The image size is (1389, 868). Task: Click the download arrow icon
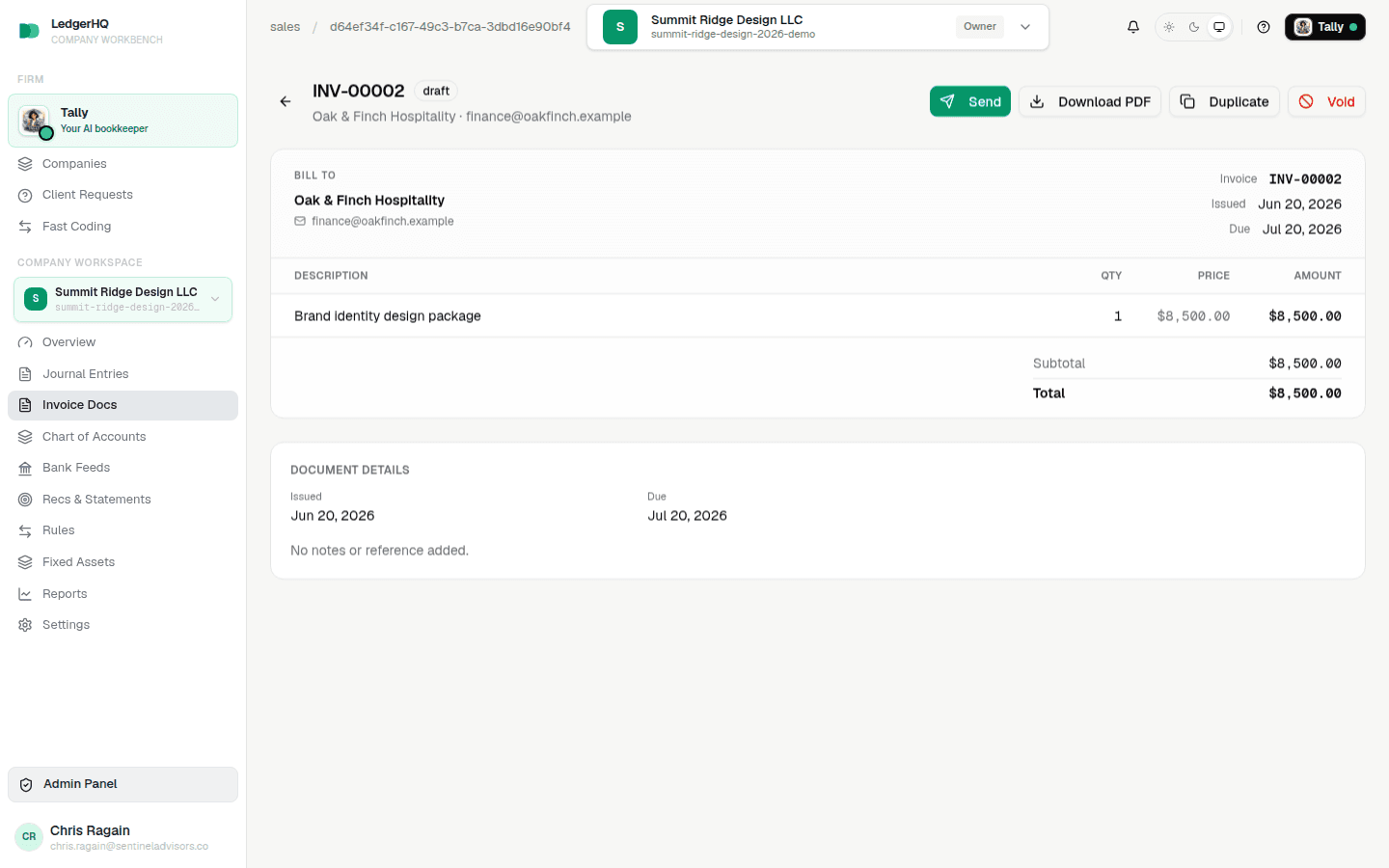[x=1037, y=101]
